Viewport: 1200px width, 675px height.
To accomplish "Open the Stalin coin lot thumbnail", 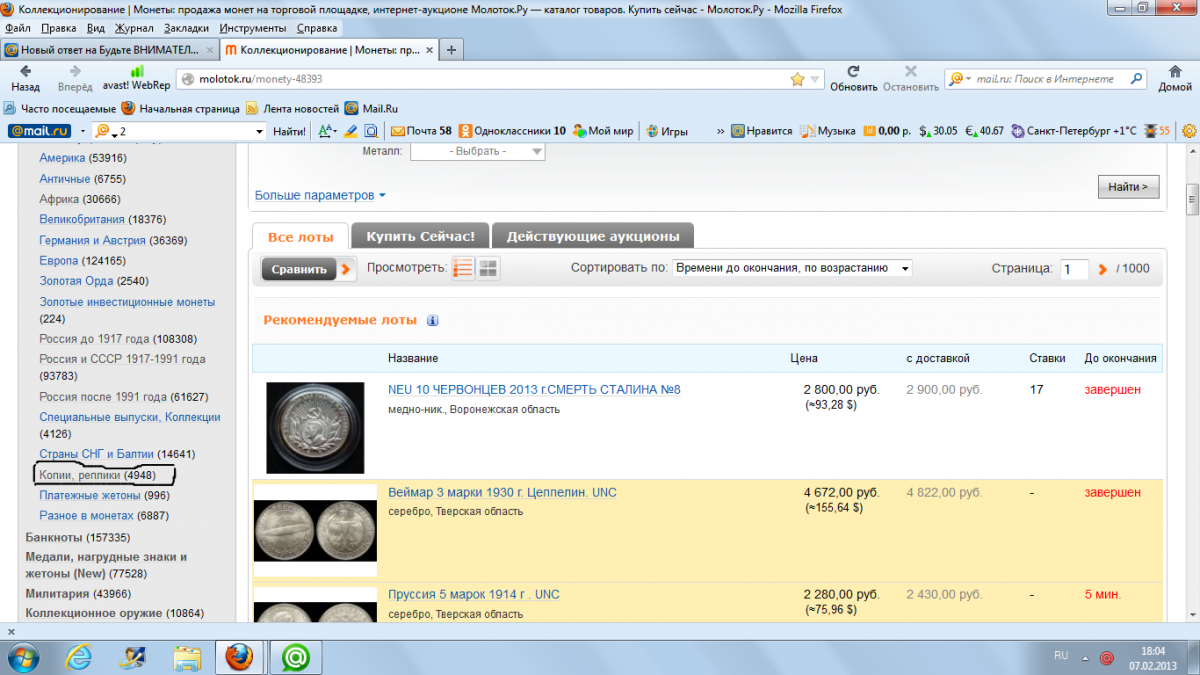I will [315, 427].
